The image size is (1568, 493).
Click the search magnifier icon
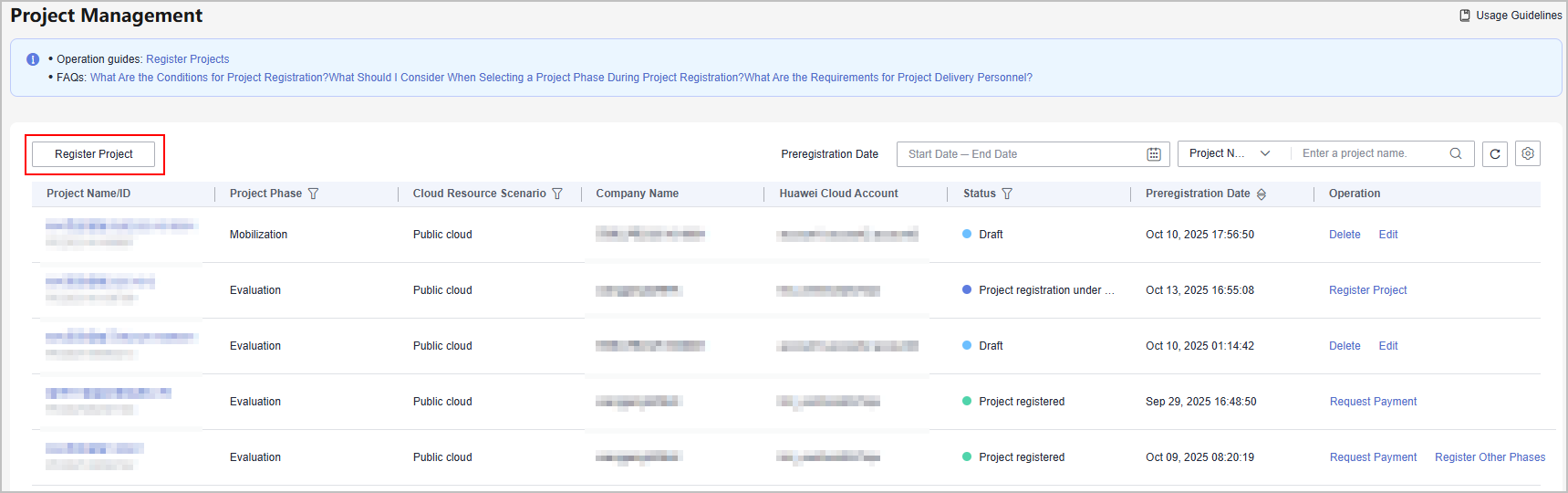(x=1456, y=153)
